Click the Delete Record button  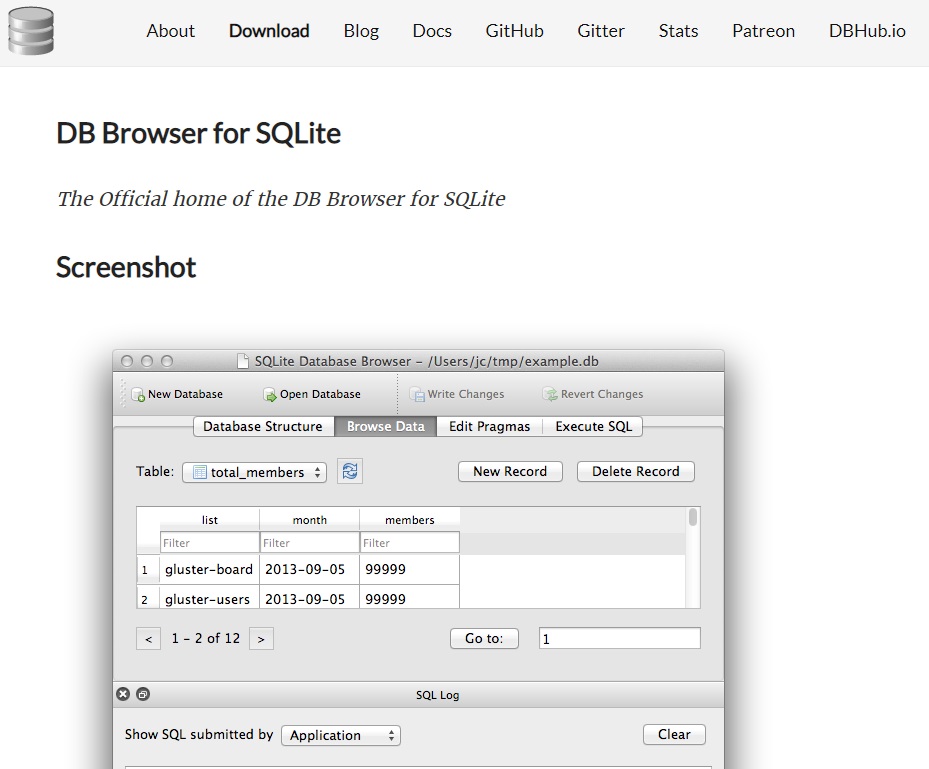coord(636,472)
